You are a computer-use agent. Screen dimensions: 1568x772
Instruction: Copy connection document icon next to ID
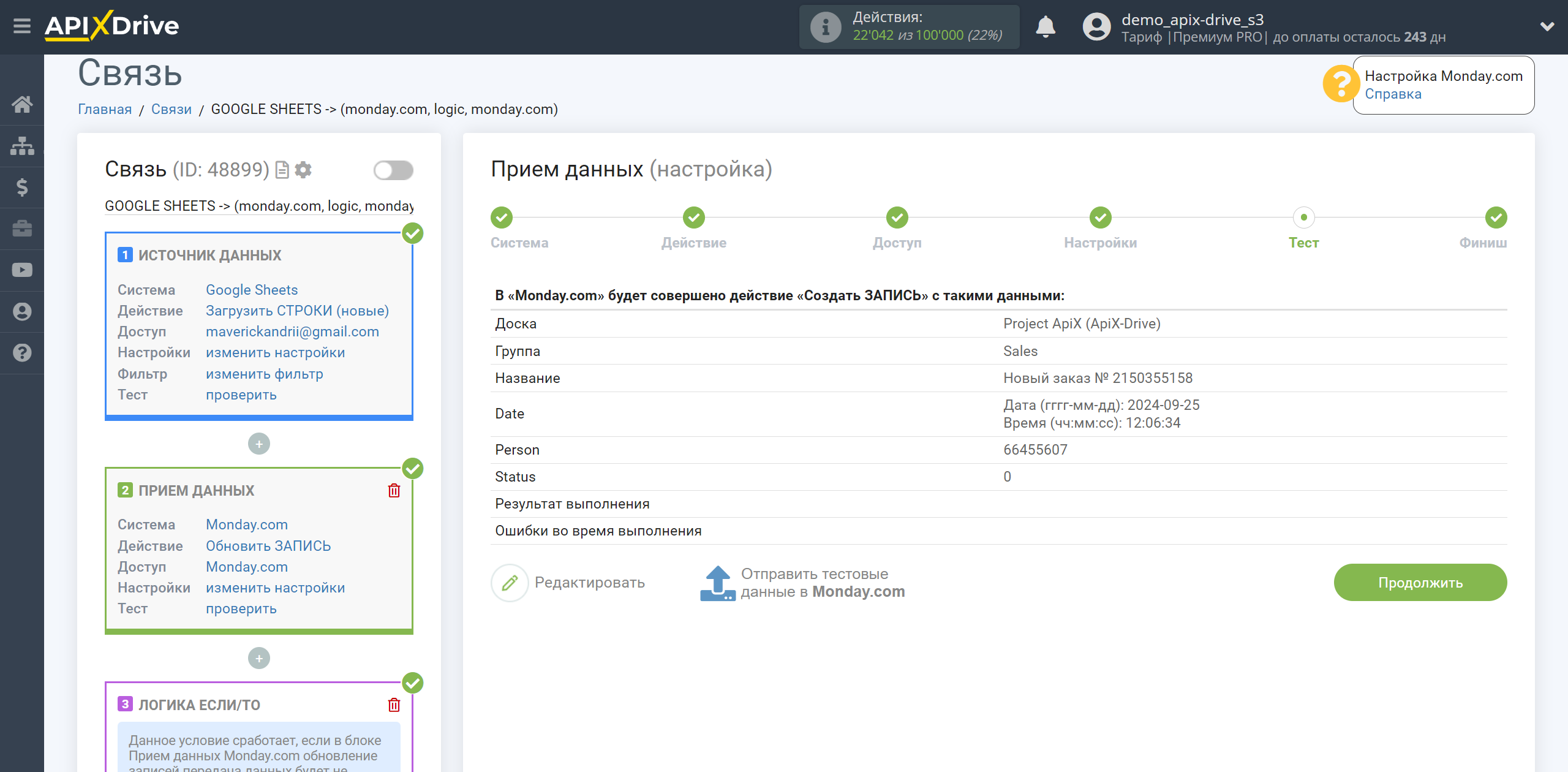point(282,170)
